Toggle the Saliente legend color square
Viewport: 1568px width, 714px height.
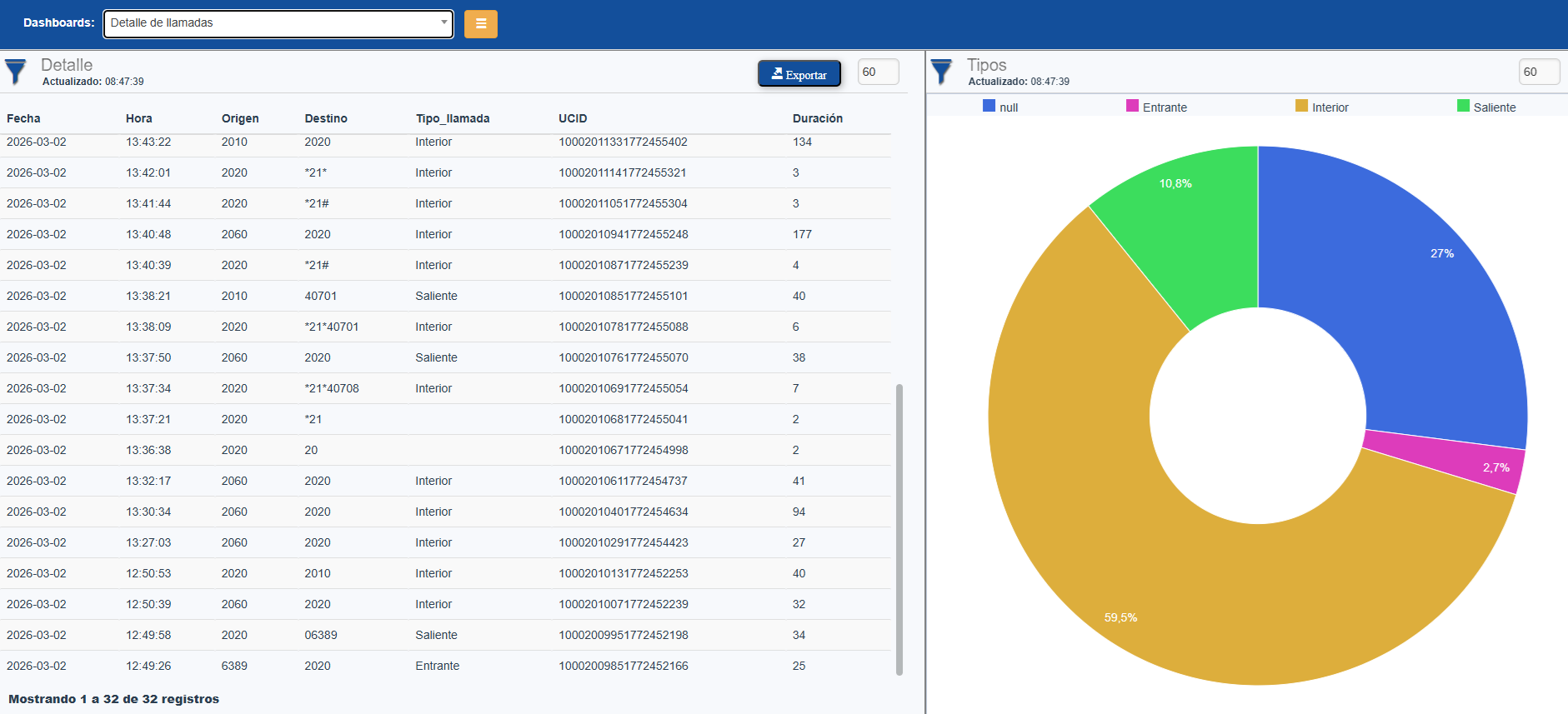pyautogui.click(x=1463, y=106)
